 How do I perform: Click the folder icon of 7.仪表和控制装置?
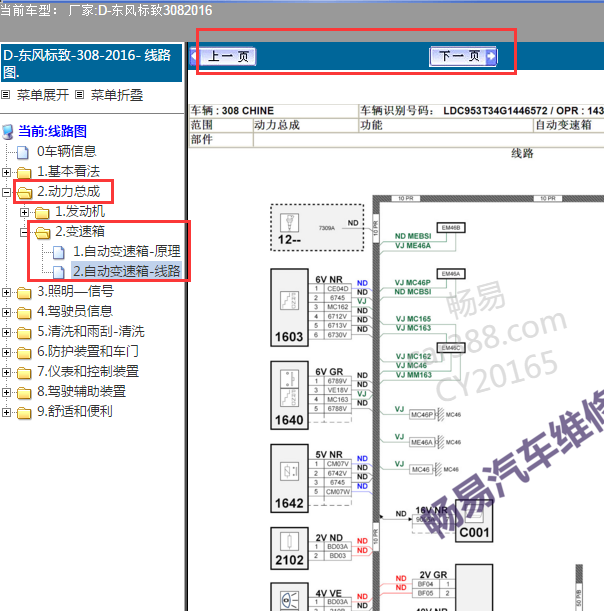point(24,373)
